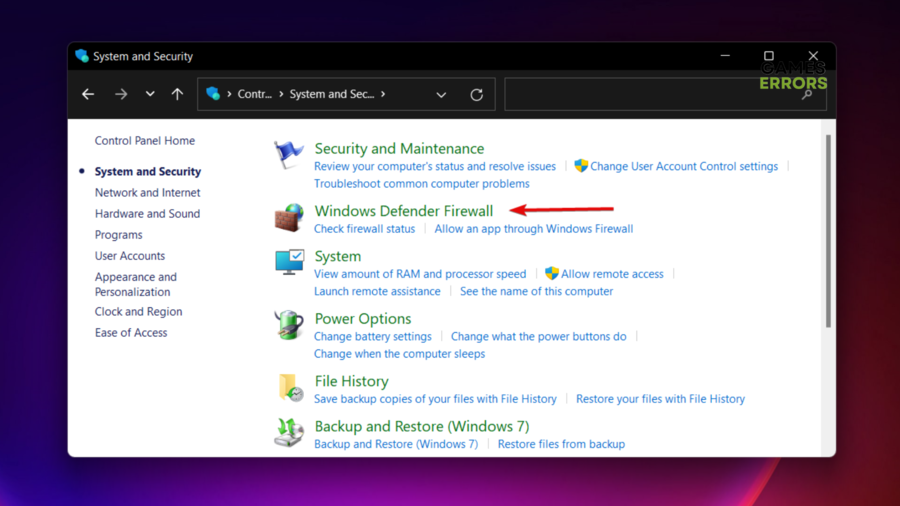Viewport: 900px width, 506px height.
Task: Click the File History folder icon
Action: pyautogui.click(x=289, y=387)
